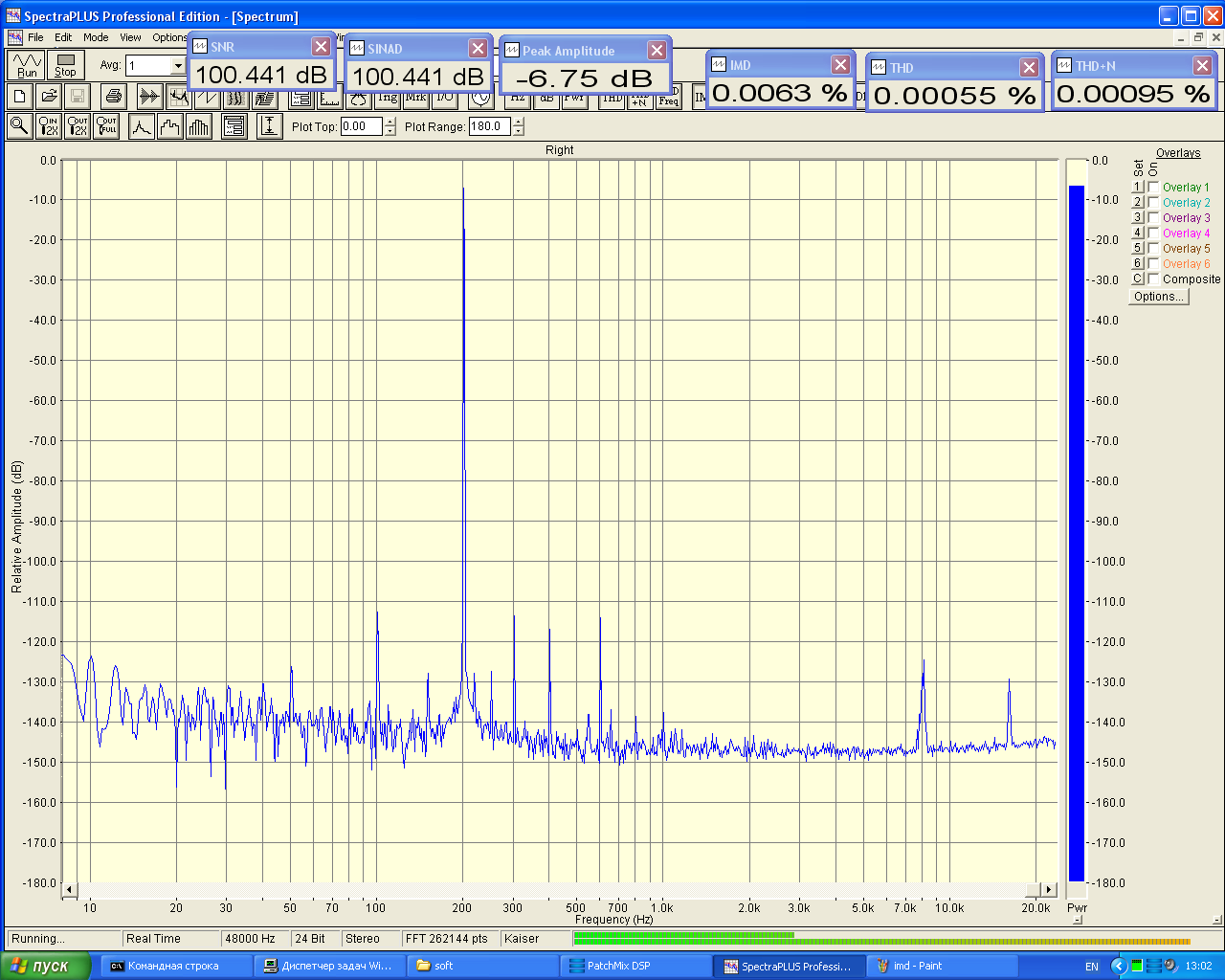Toggle the Overlay 4 checkbox on
This screenshot has height=980, width=1225.
(x=1154, y=234)
